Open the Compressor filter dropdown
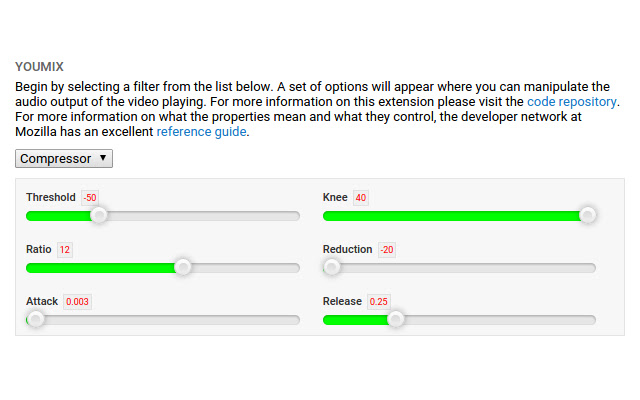Screen dimensions: 640x400 tap(64, 158)
